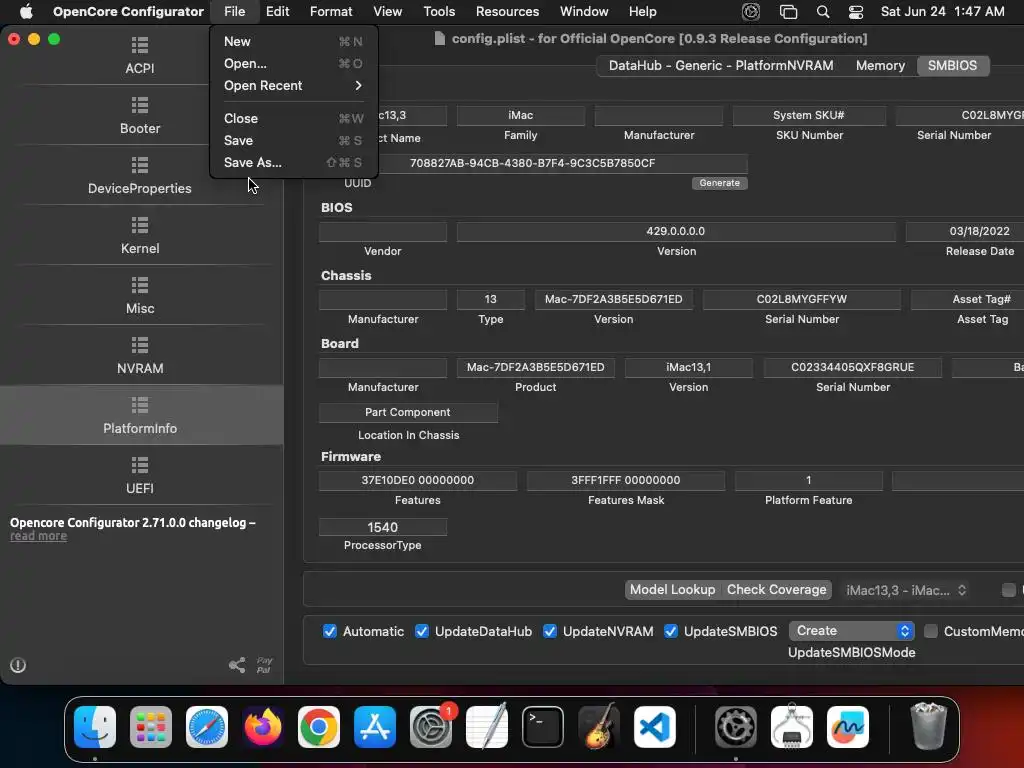The image size is (1024, 768).
Task: Click the Board Serial Number field
Action: click(853, 368)
